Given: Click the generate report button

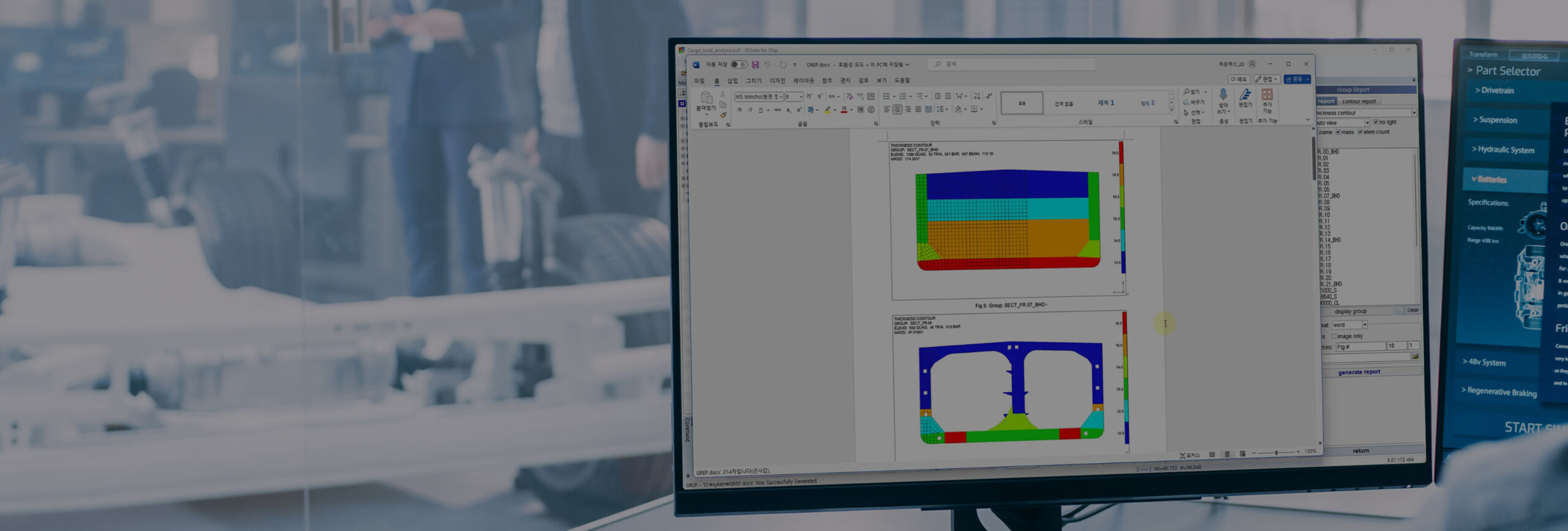Looking at the screenshot, I should (x=1359, y=372).
